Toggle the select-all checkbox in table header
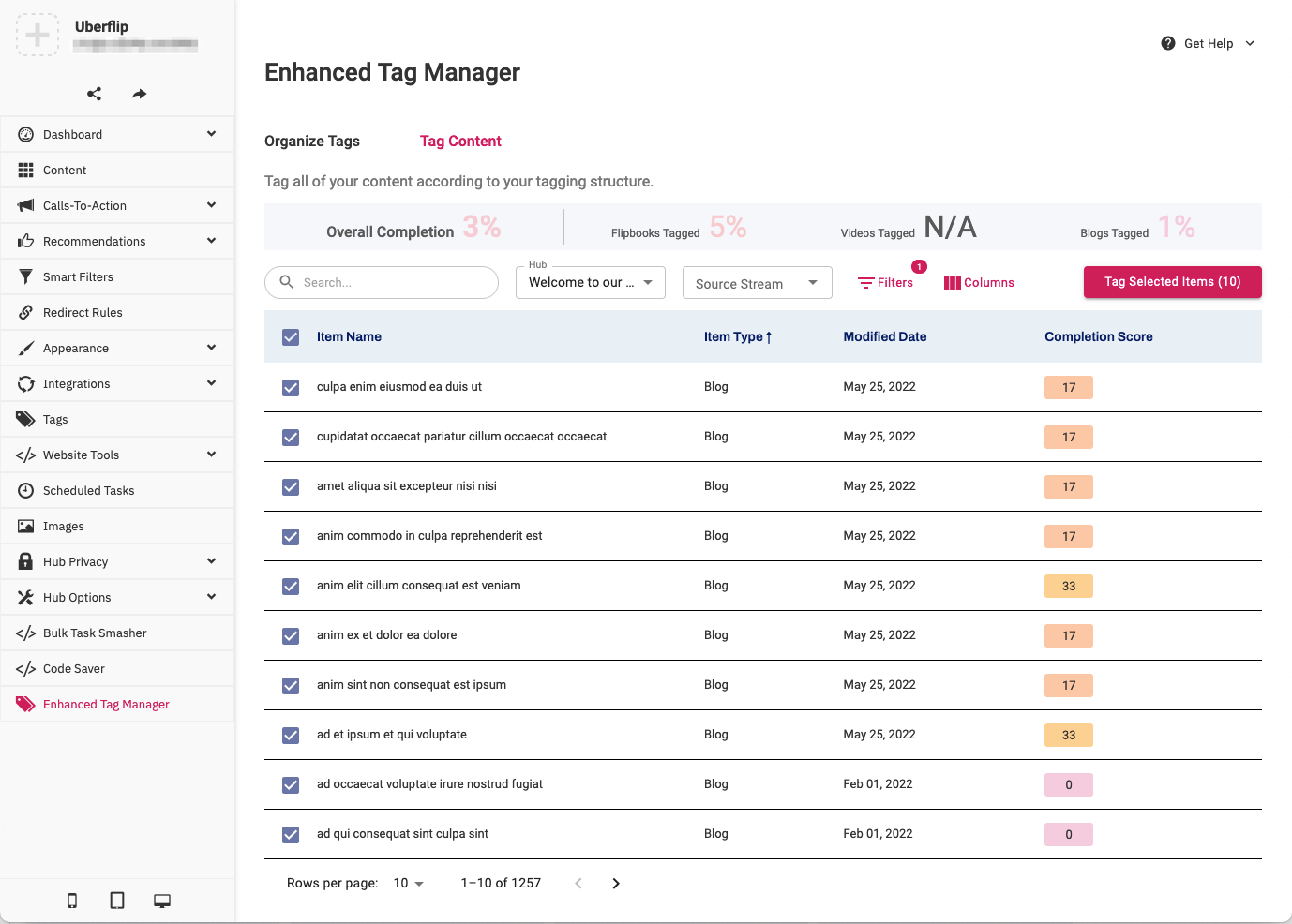1292x924 pixels. tap(291, 337)
